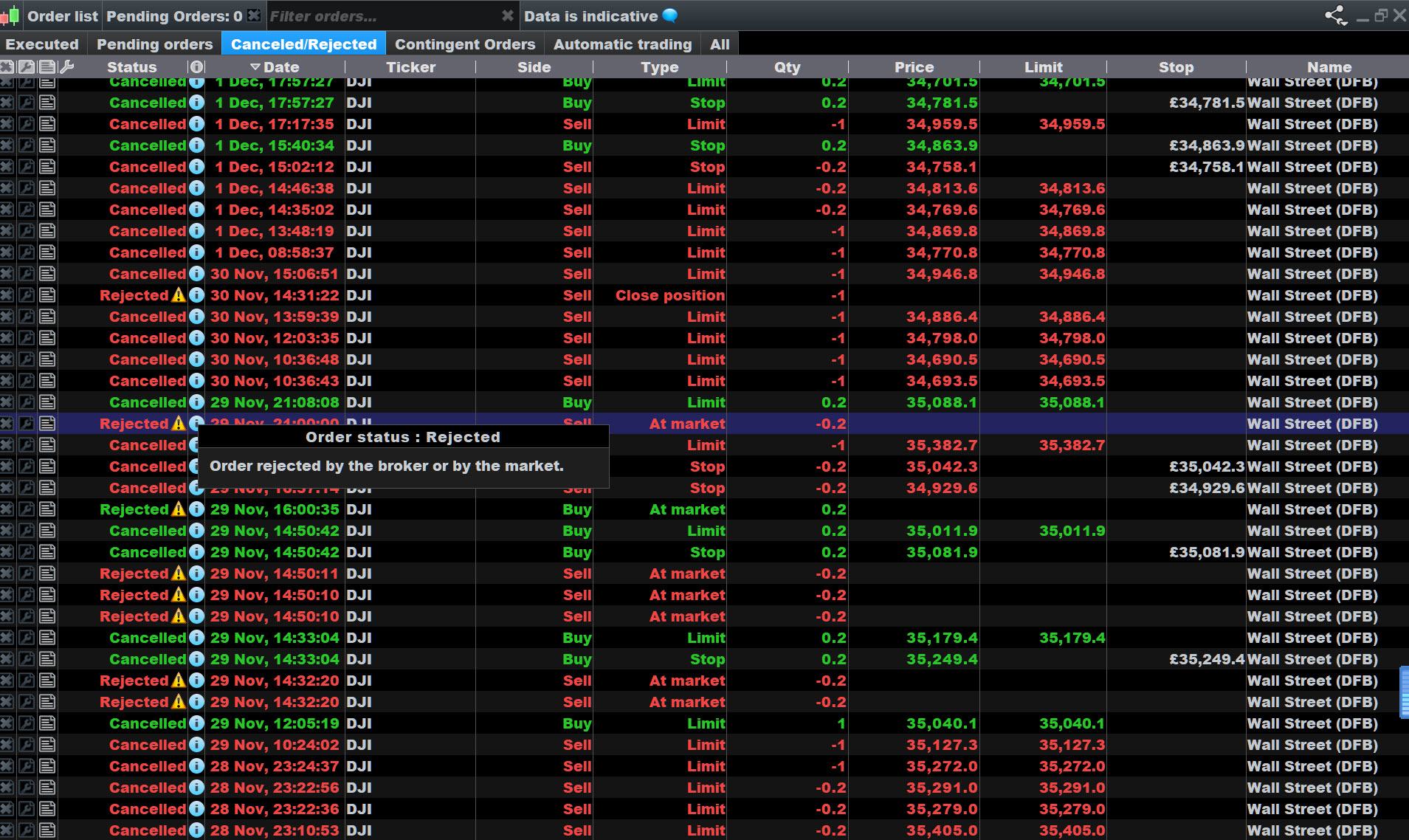Screen dimensions: 1409x840
Task: Open details document icon on 1 Dec, 14:35:02 row
Action: point(47,210)
